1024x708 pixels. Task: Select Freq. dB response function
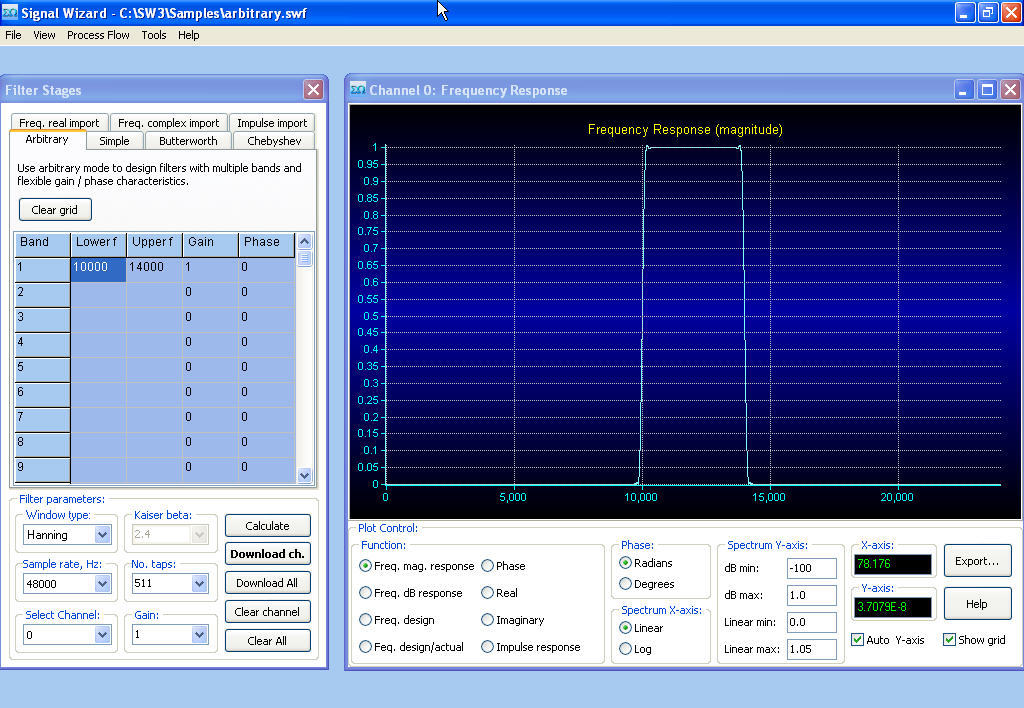(x=366, y=593)
